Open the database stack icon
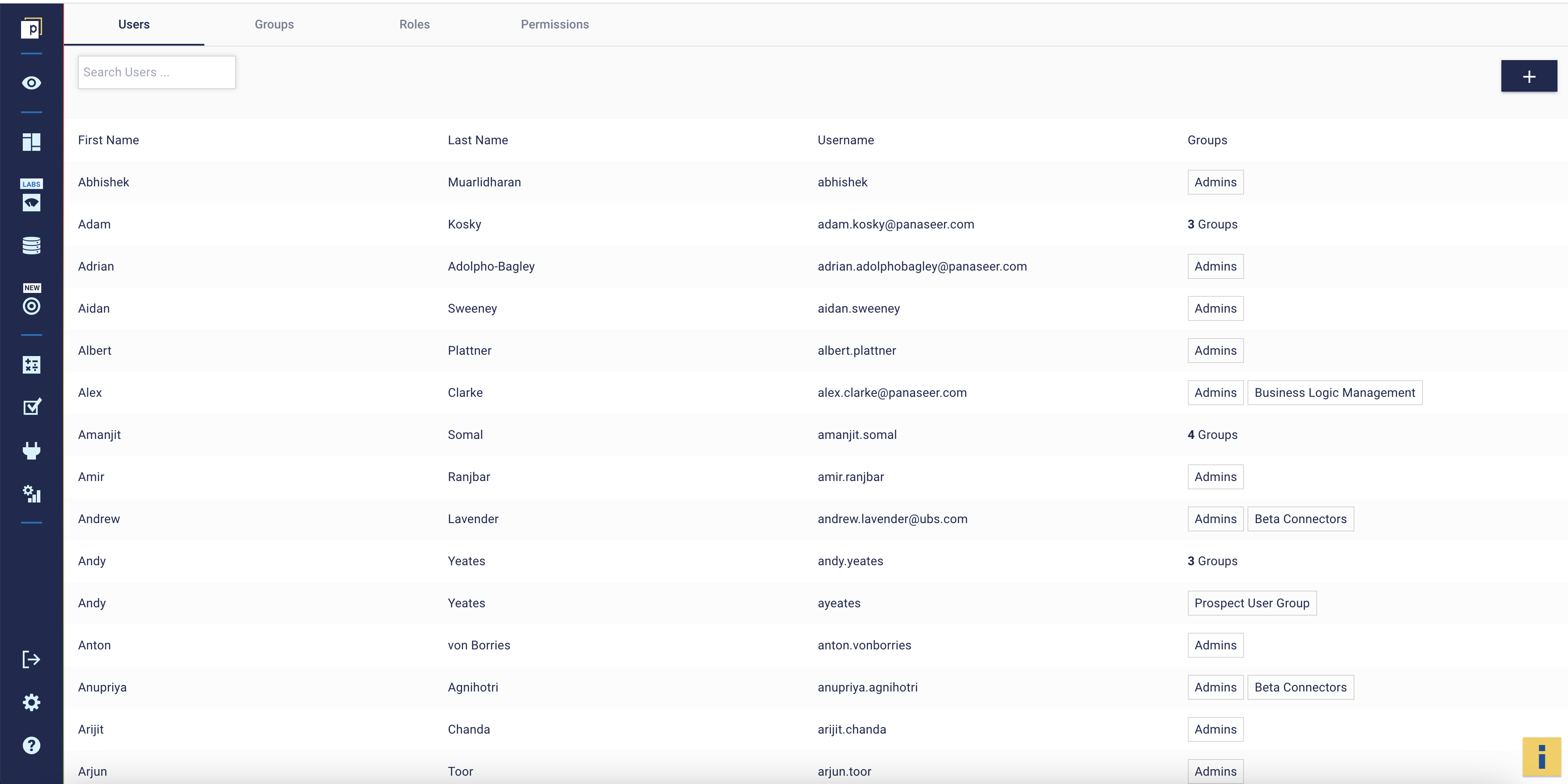 coord(32,245)
